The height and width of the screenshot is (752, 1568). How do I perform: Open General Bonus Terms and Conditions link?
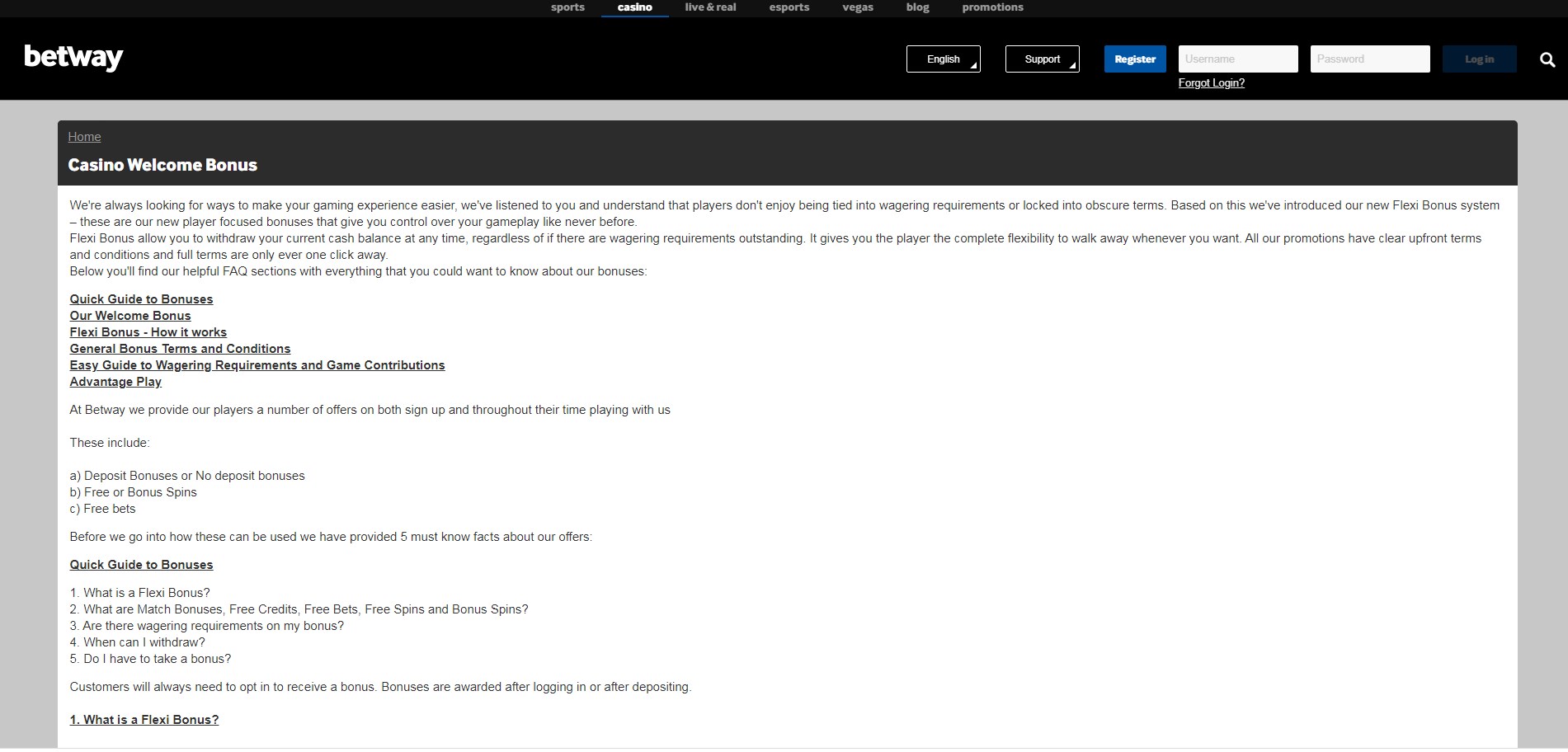click(x=180, y=349)
